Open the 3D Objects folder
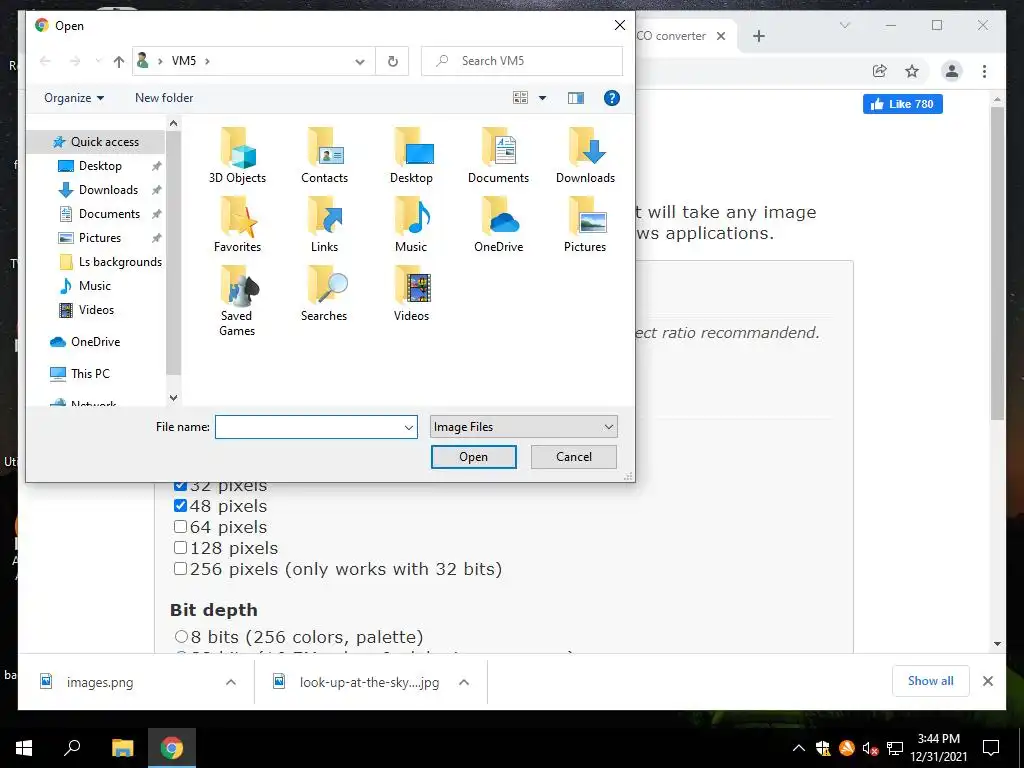1024x768 pixels. pos(237,155)
